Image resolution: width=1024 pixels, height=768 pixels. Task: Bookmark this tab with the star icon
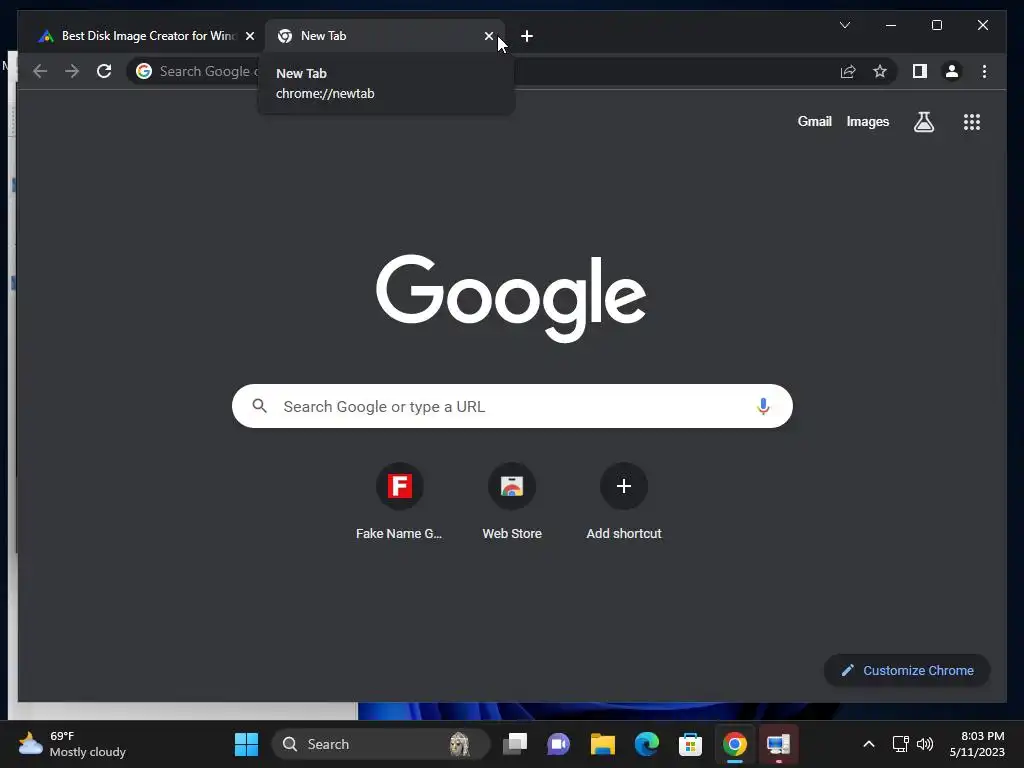coord(880,71)
